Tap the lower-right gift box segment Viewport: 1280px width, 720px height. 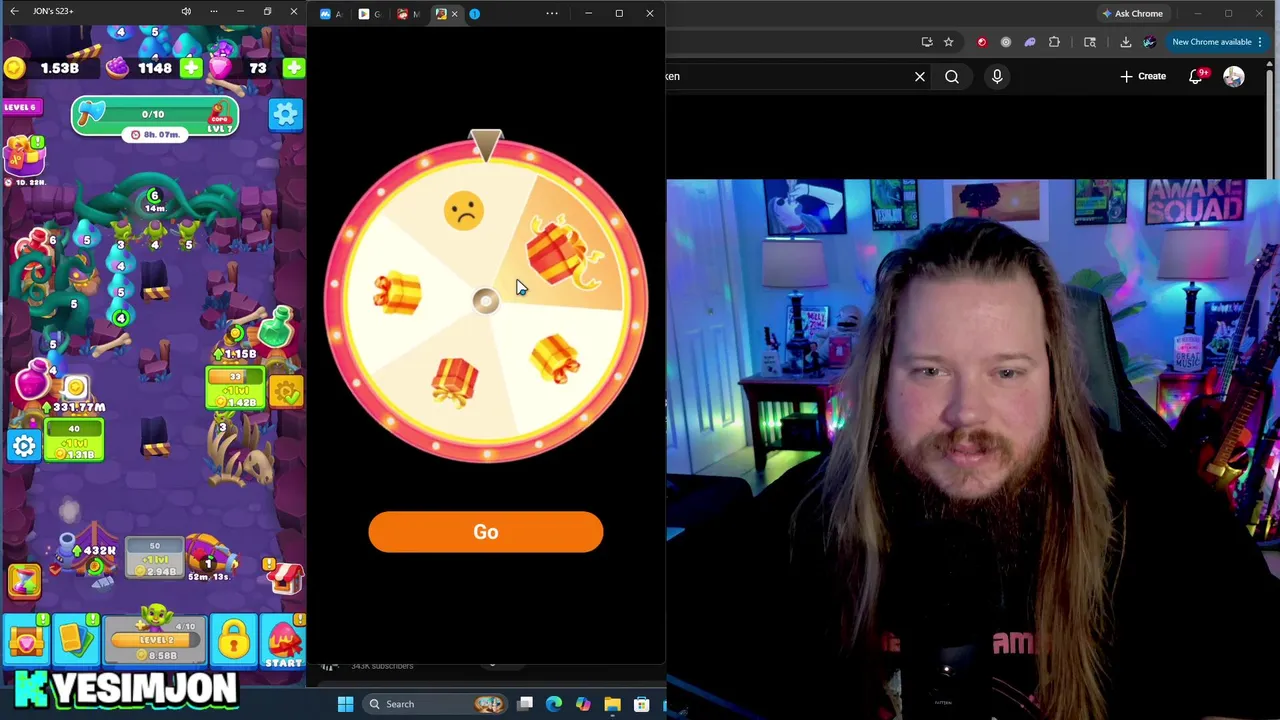[x=556, y=359]
